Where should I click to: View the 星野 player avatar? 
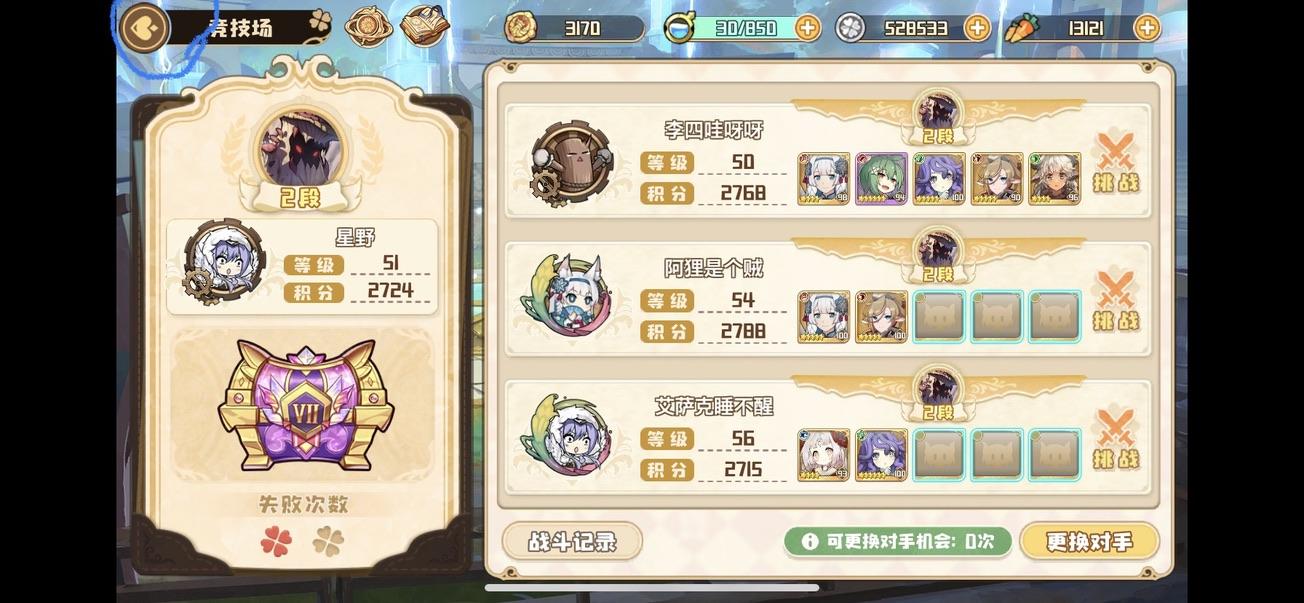(225, 263)
